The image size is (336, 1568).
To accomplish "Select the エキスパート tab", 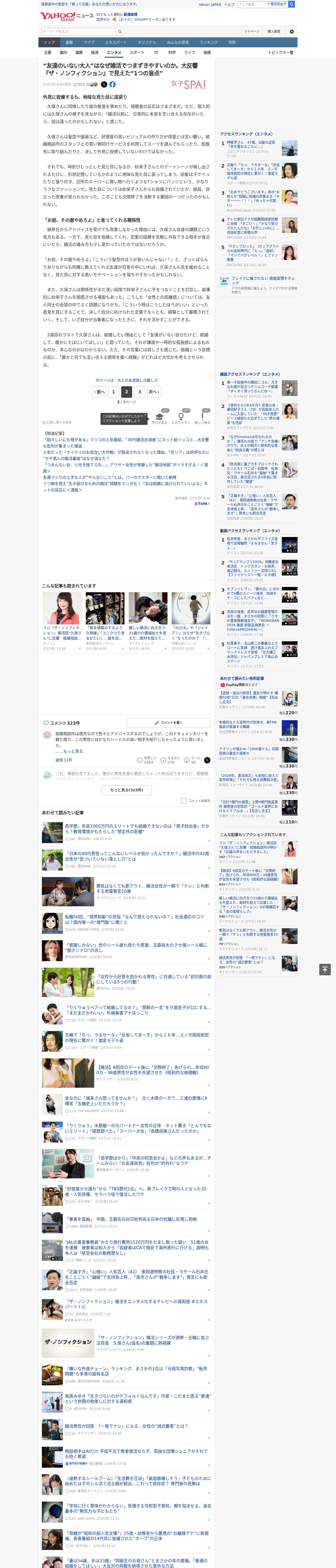I will coord(116,43).
